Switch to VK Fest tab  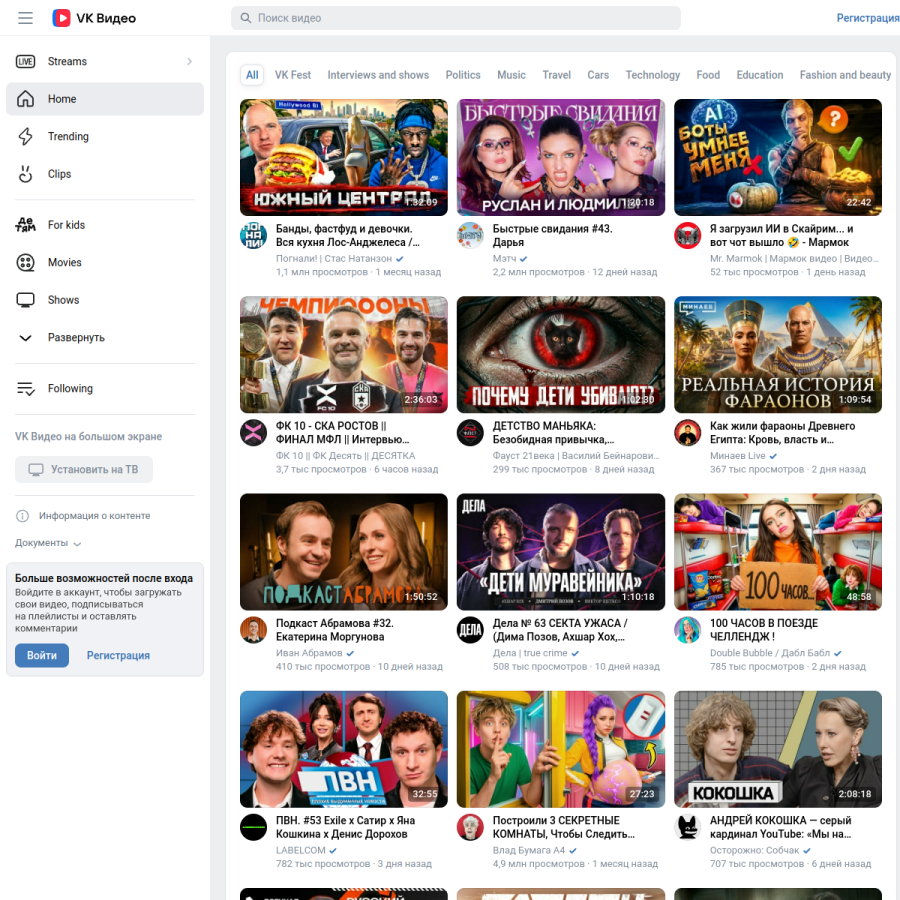pyautogui.click(x=293, y=75)
